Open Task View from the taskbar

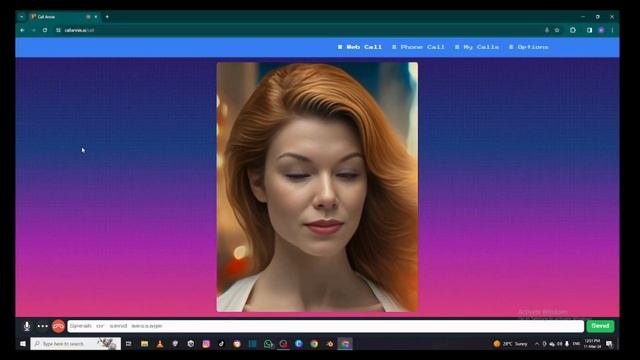pyautogui.click(x=129, y=344)
